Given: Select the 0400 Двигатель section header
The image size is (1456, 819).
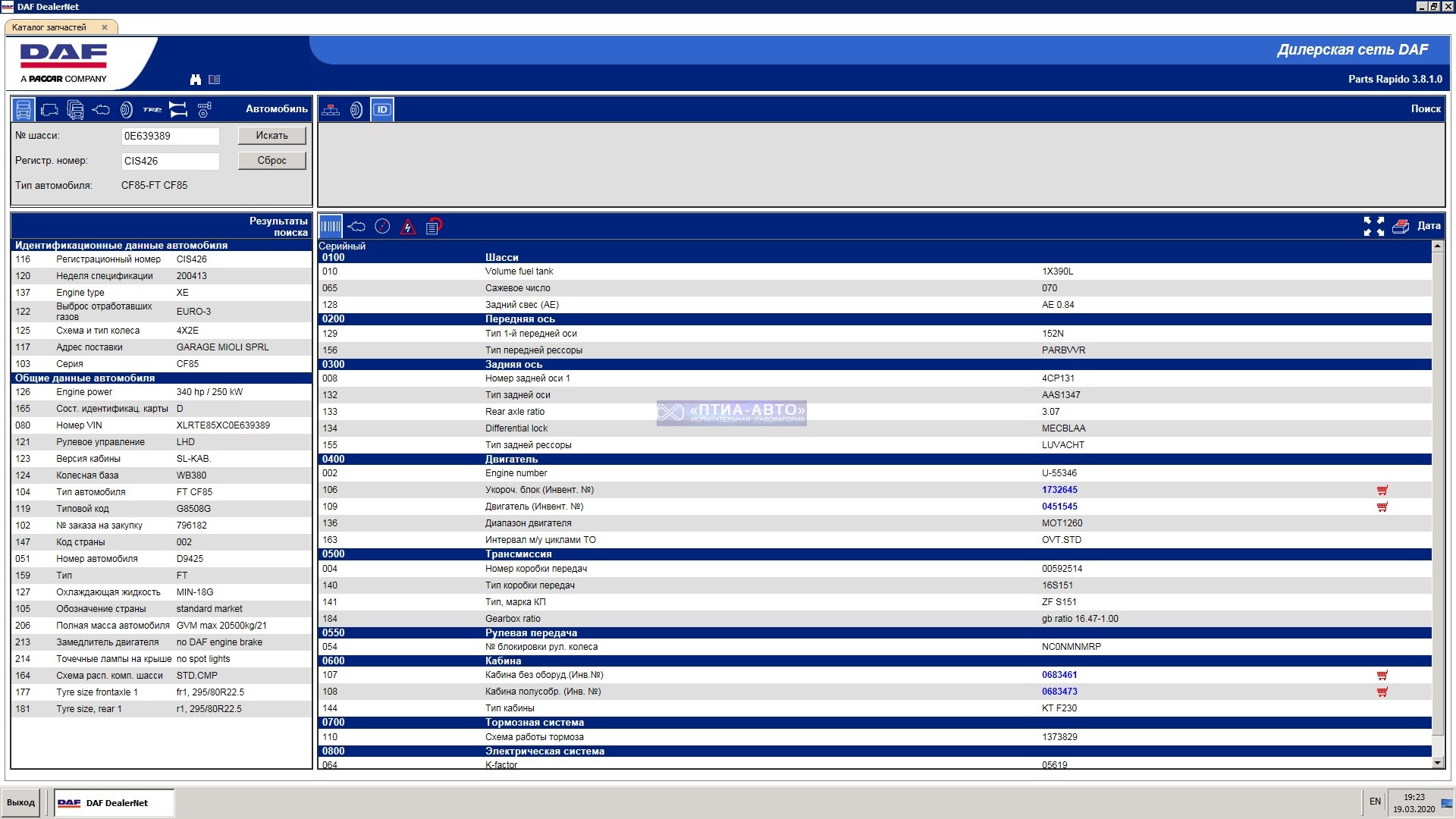Looking at the screenshot, I should tap(875, 460).
